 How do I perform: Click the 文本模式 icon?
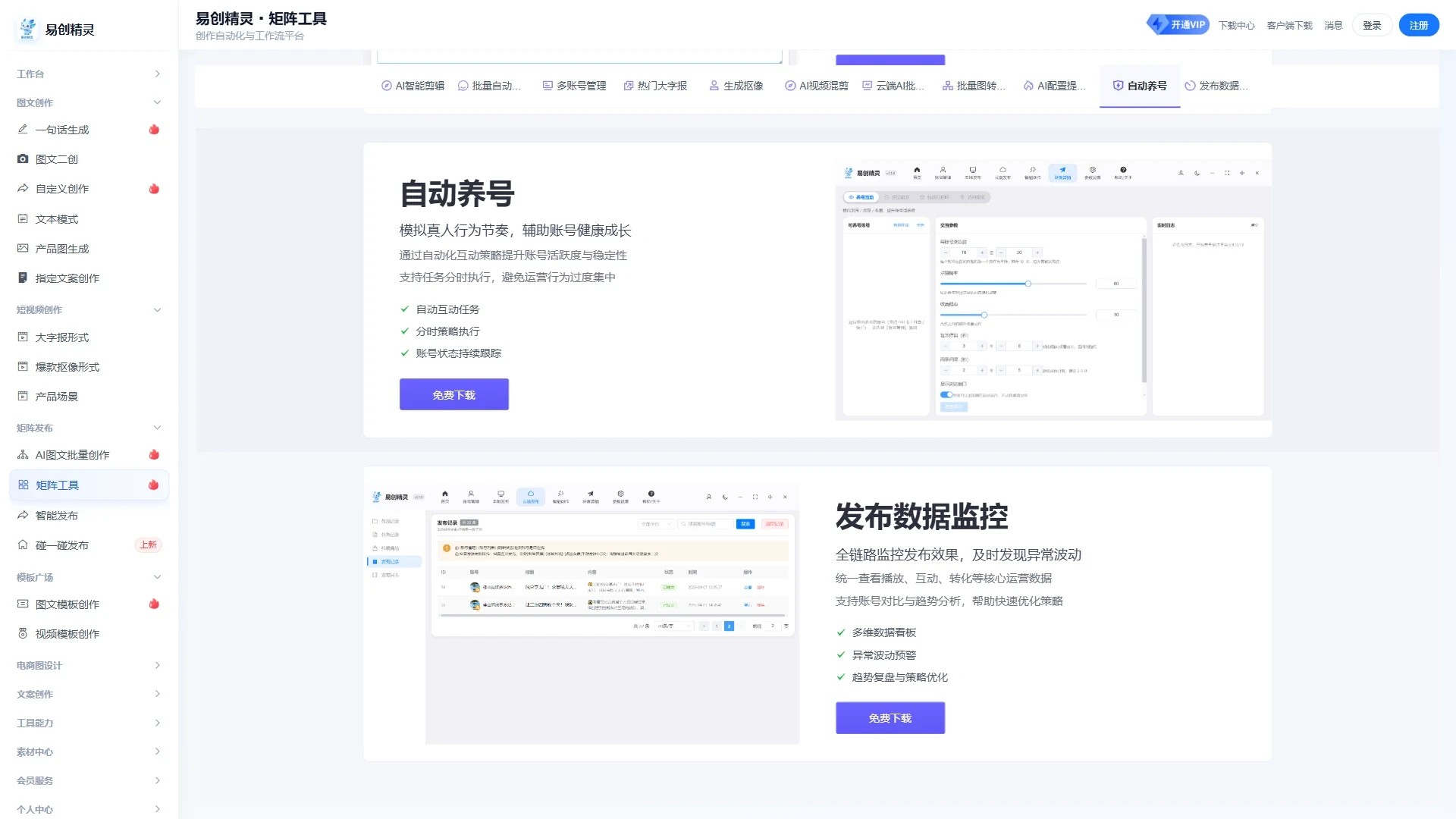[x=23, y=219]
